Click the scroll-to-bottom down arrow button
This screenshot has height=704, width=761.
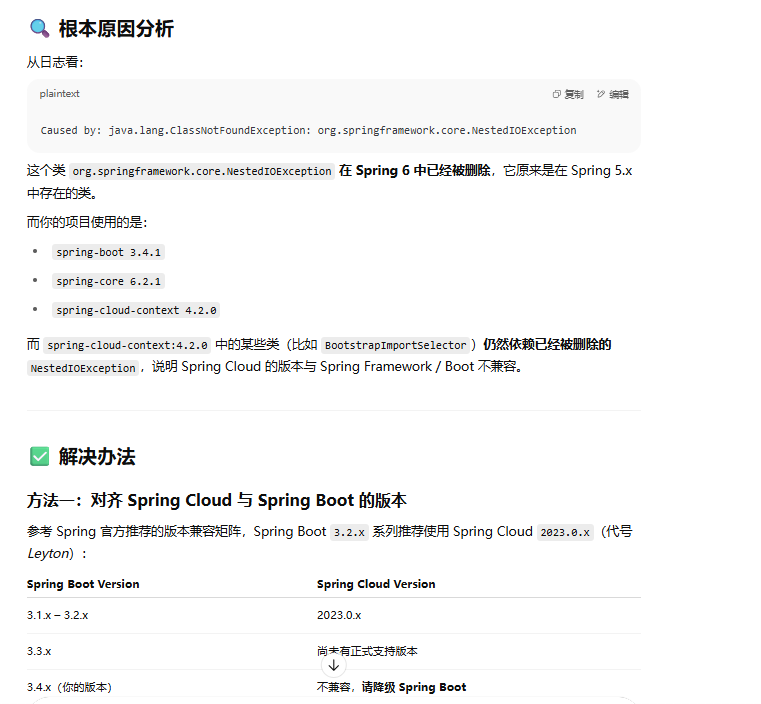pyautogui.click(x=334, y=665)
